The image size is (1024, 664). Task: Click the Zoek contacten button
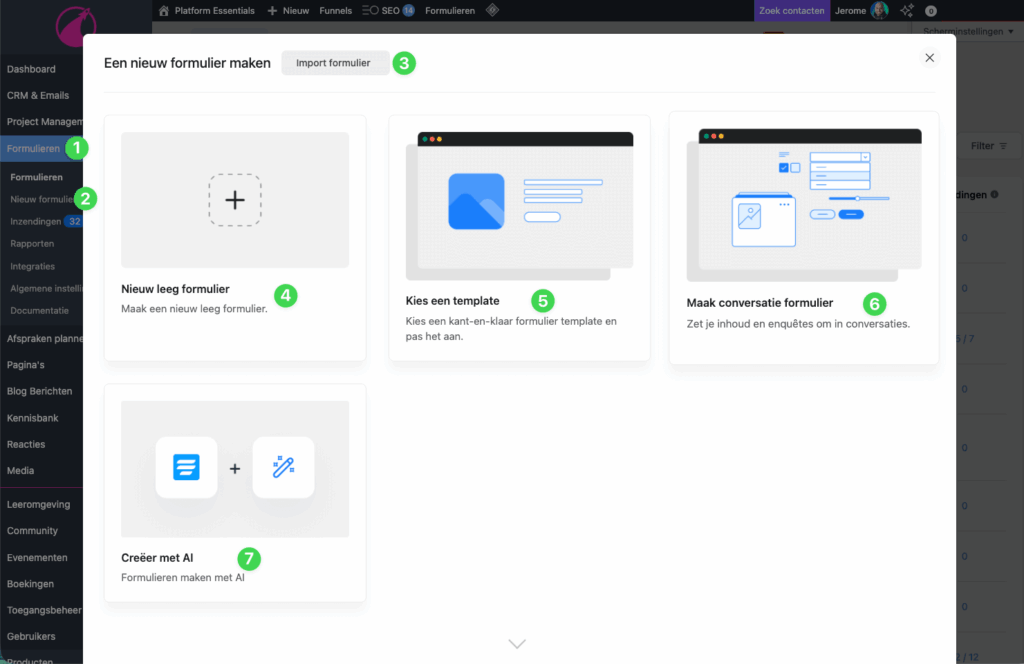791,11
